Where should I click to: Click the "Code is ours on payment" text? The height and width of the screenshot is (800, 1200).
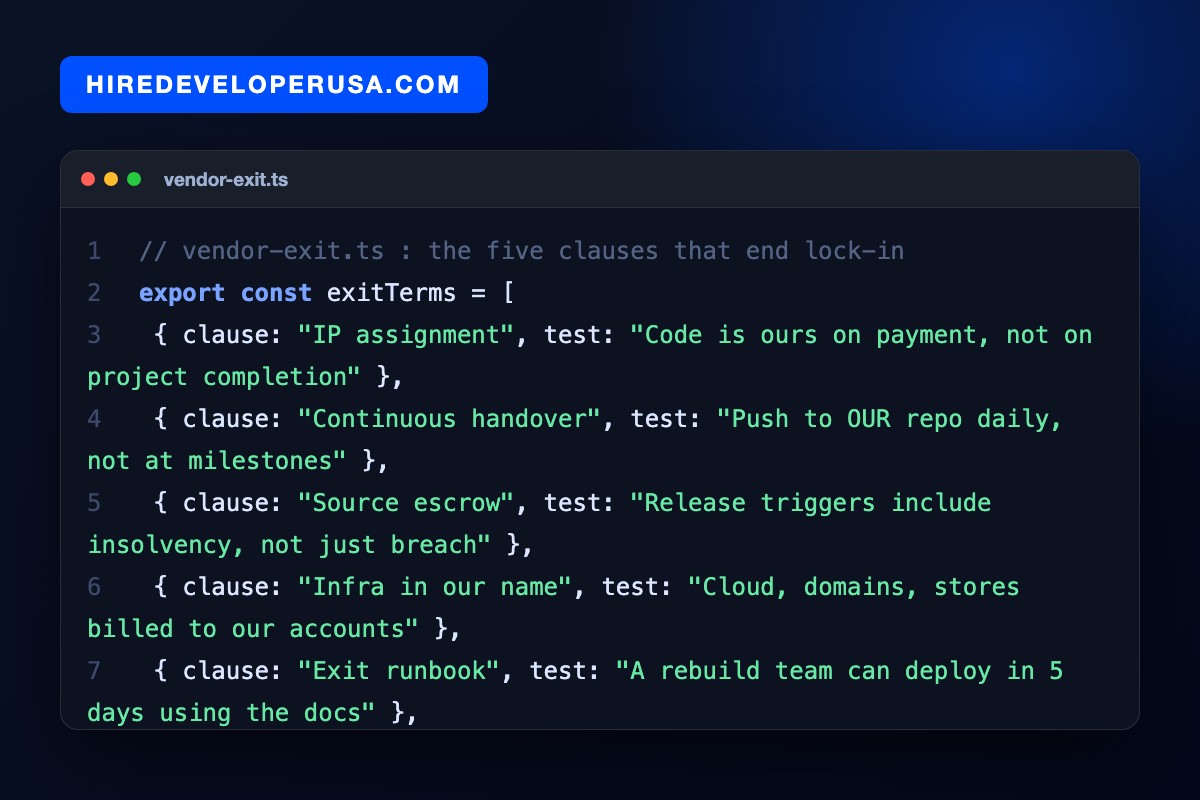[x=810, y=335]
